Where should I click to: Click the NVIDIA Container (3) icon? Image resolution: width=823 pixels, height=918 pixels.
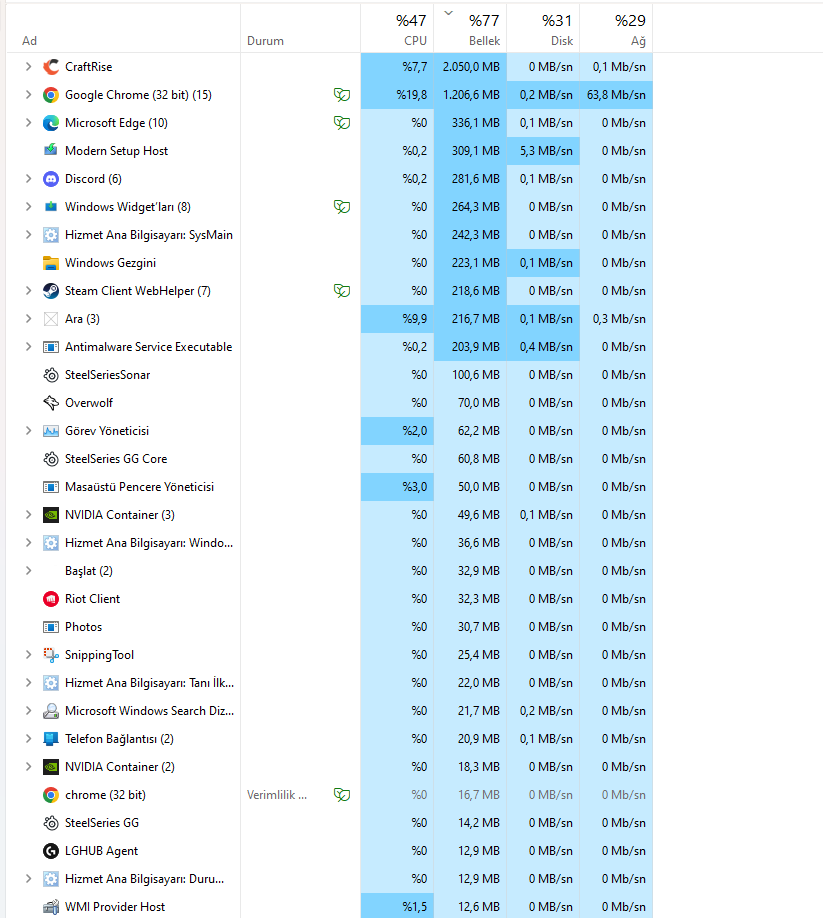pos(51,515)
